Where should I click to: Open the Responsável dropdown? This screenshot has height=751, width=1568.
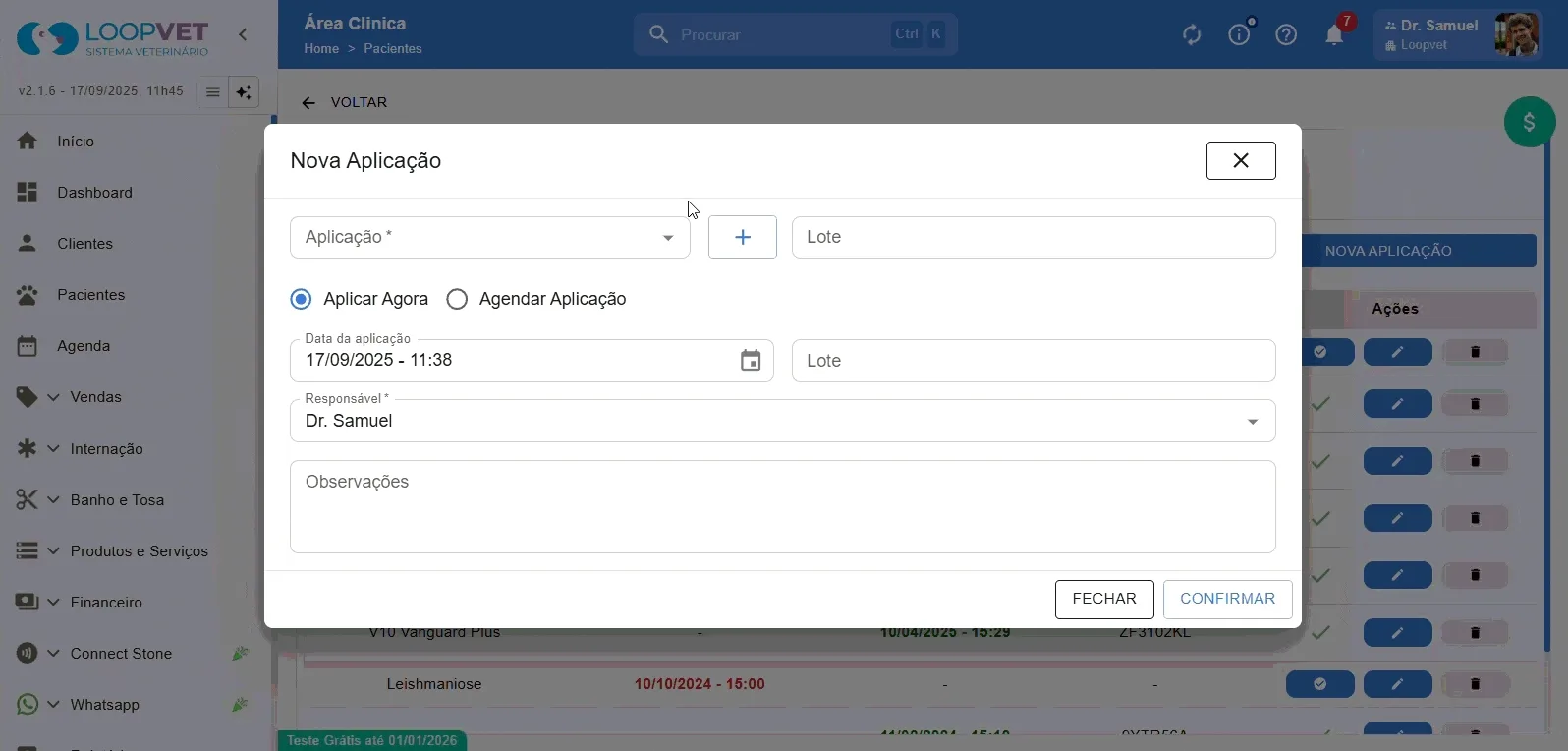pos(783,421)
